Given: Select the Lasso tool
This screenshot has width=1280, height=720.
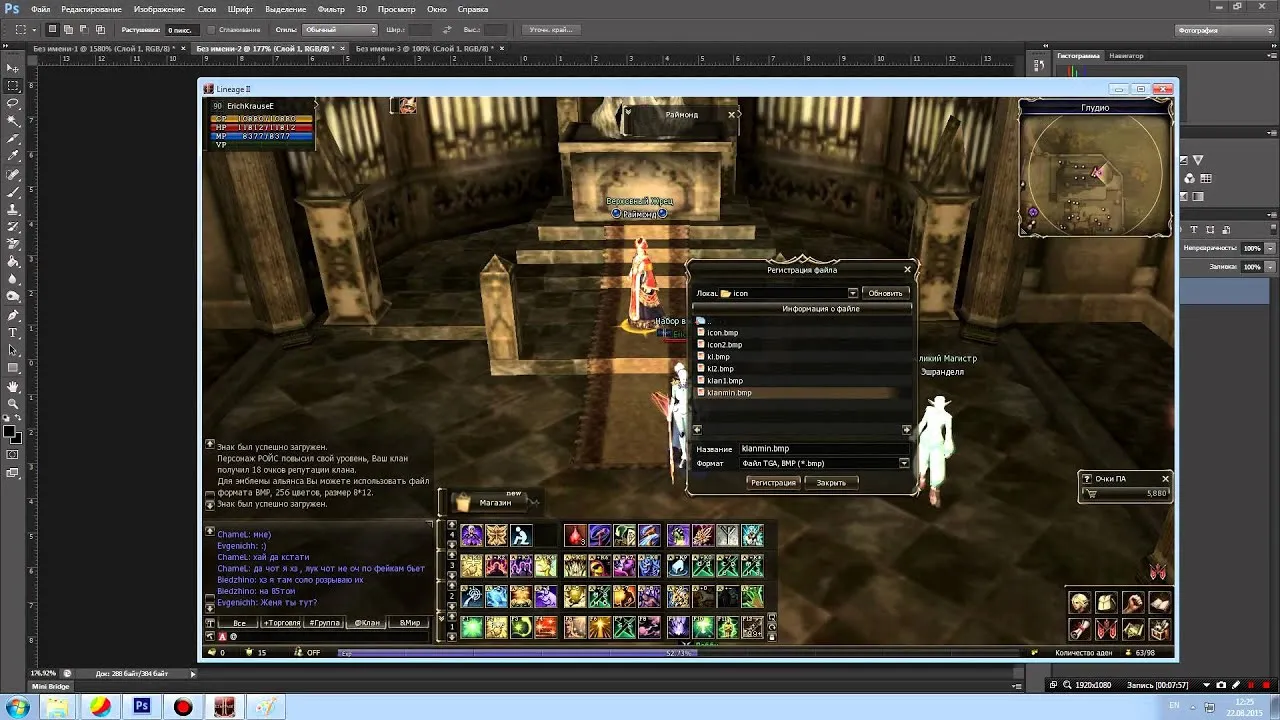Looking at the screenshot, I should click(x=13, y=103).
